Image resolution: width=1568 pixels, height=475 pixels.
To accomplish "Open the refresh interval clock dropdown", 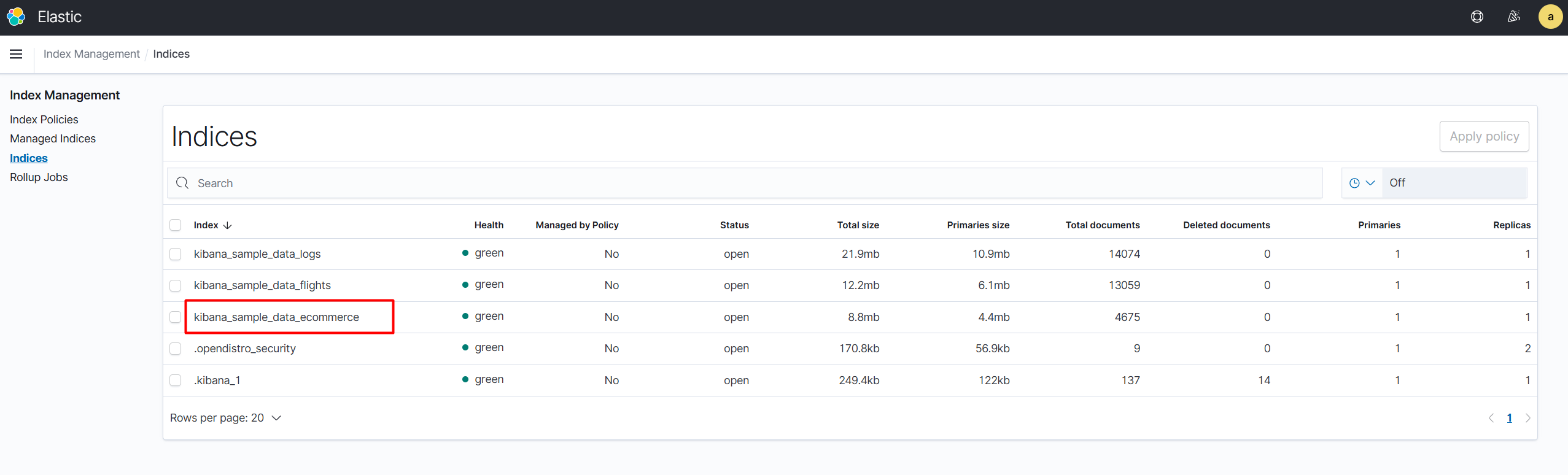I will tap(1362, 183).
